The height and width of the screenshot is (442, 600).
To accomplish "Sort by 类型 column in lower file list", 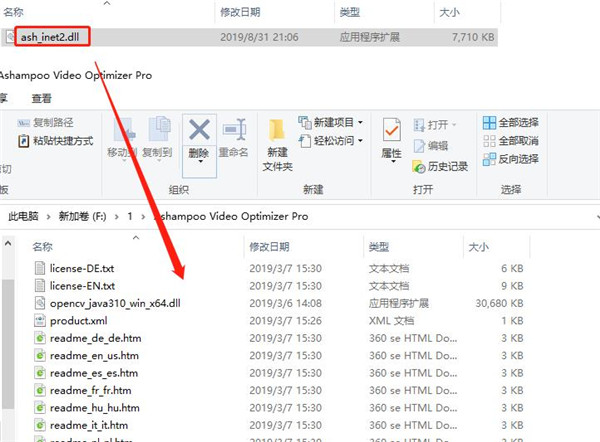I will click(x=379, y=247).
